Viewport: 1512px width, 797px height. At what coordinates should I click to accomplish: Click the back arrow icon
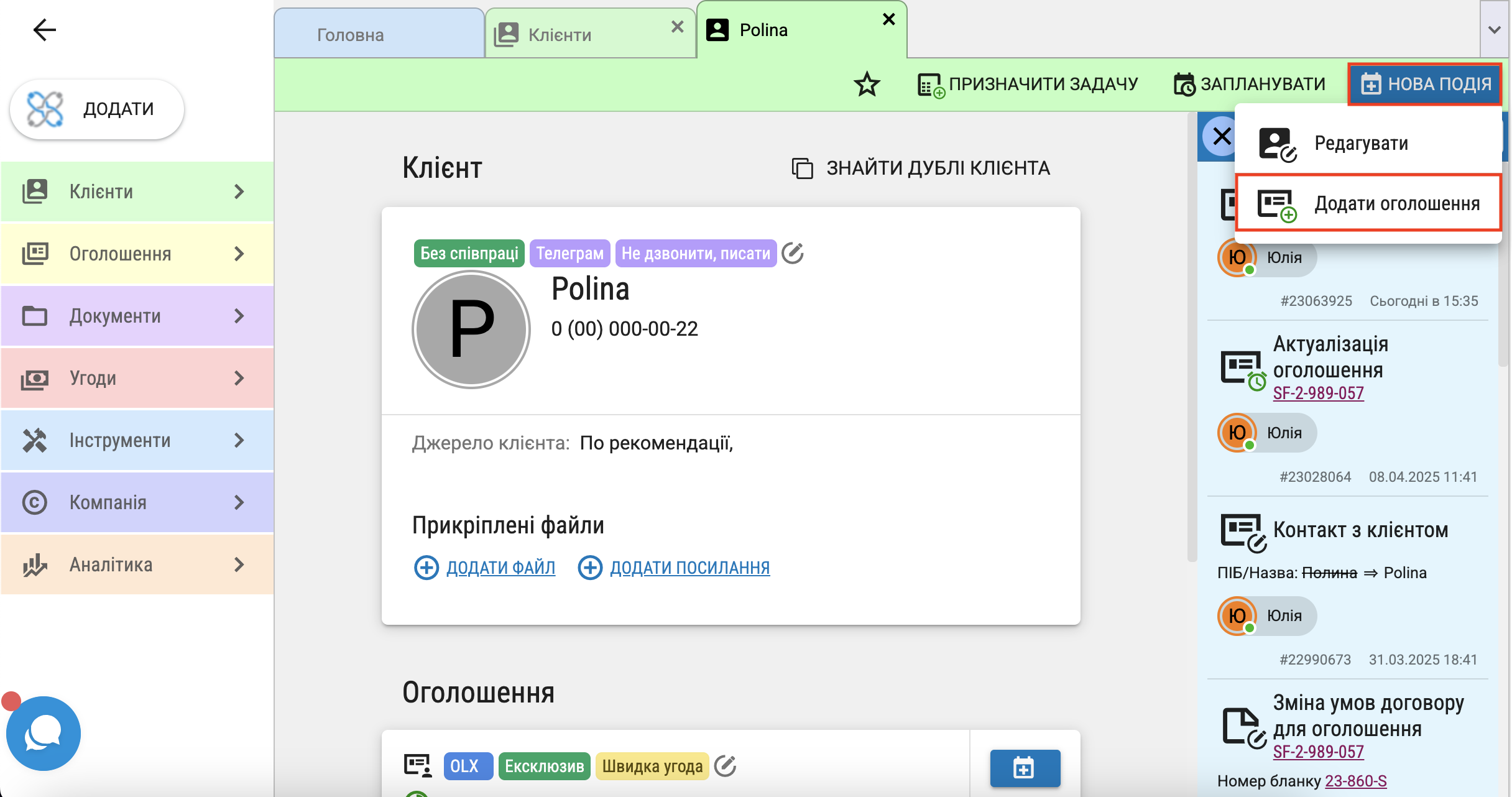pyautogui.click(x=45, y=30)
